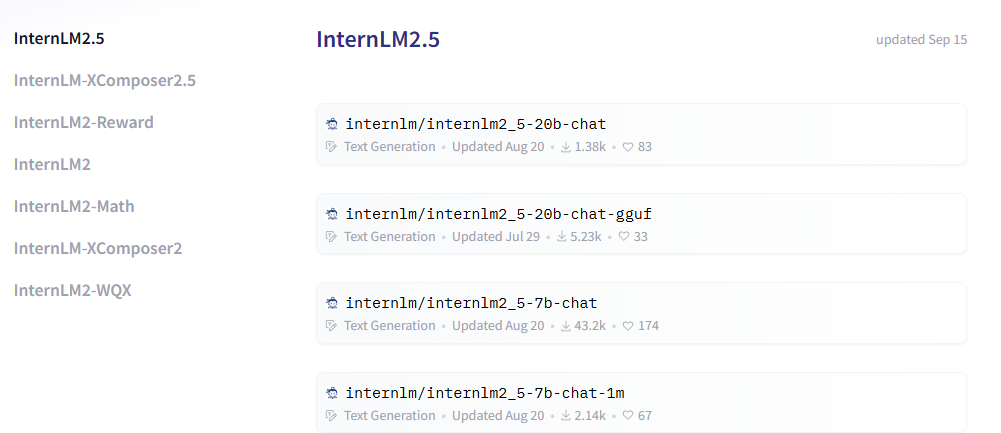The height and width of the screenshot is (433, 1001).
Task: Select InternLM2-Reward collection in the sidebar
Action: coord(83,122)
